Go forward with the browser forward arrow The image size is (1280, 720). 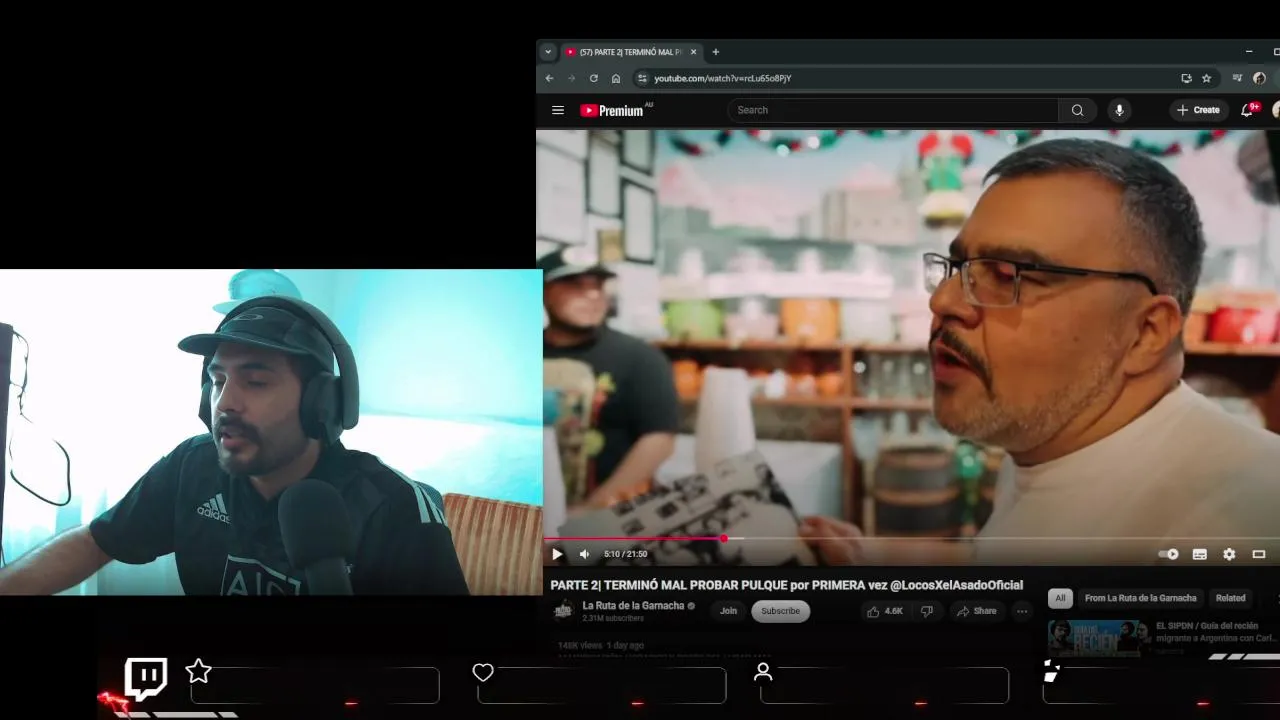(x=571, y=78)
